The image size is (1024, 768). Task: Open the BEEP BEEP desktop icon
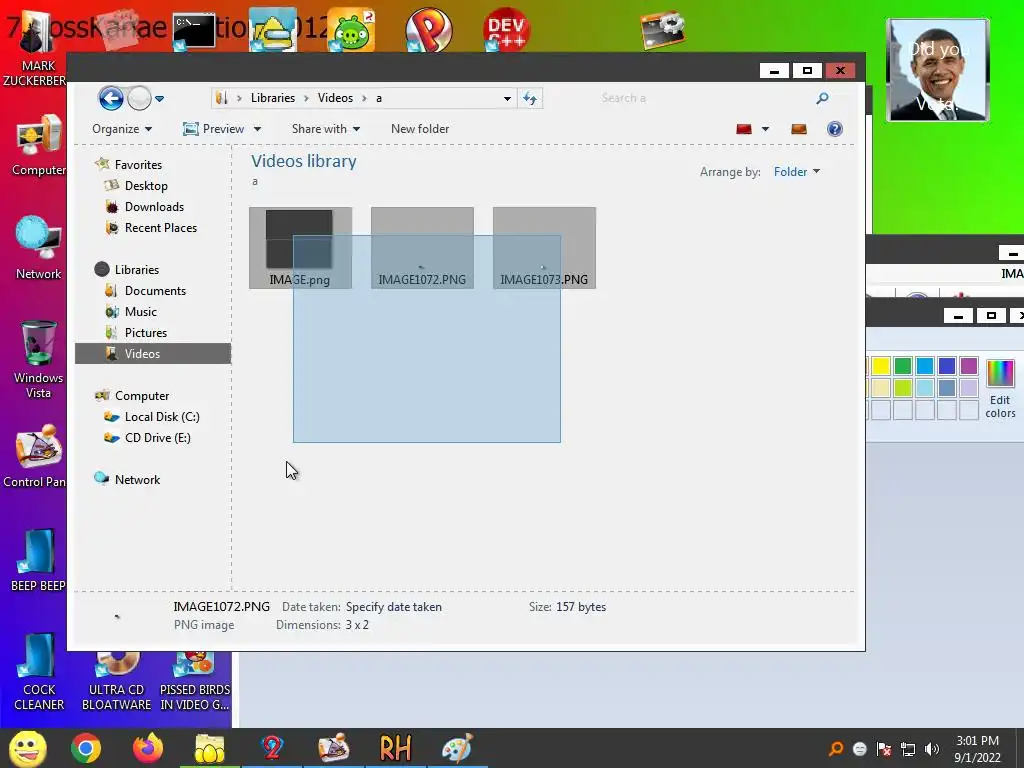(38, 560)
